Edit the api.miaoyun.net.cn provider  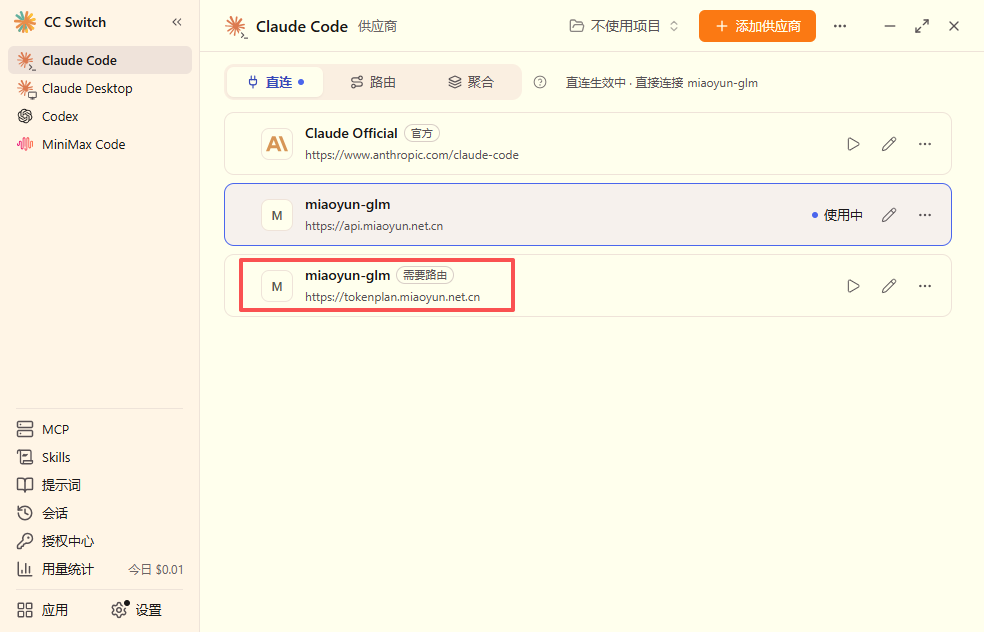pos(889,215)
